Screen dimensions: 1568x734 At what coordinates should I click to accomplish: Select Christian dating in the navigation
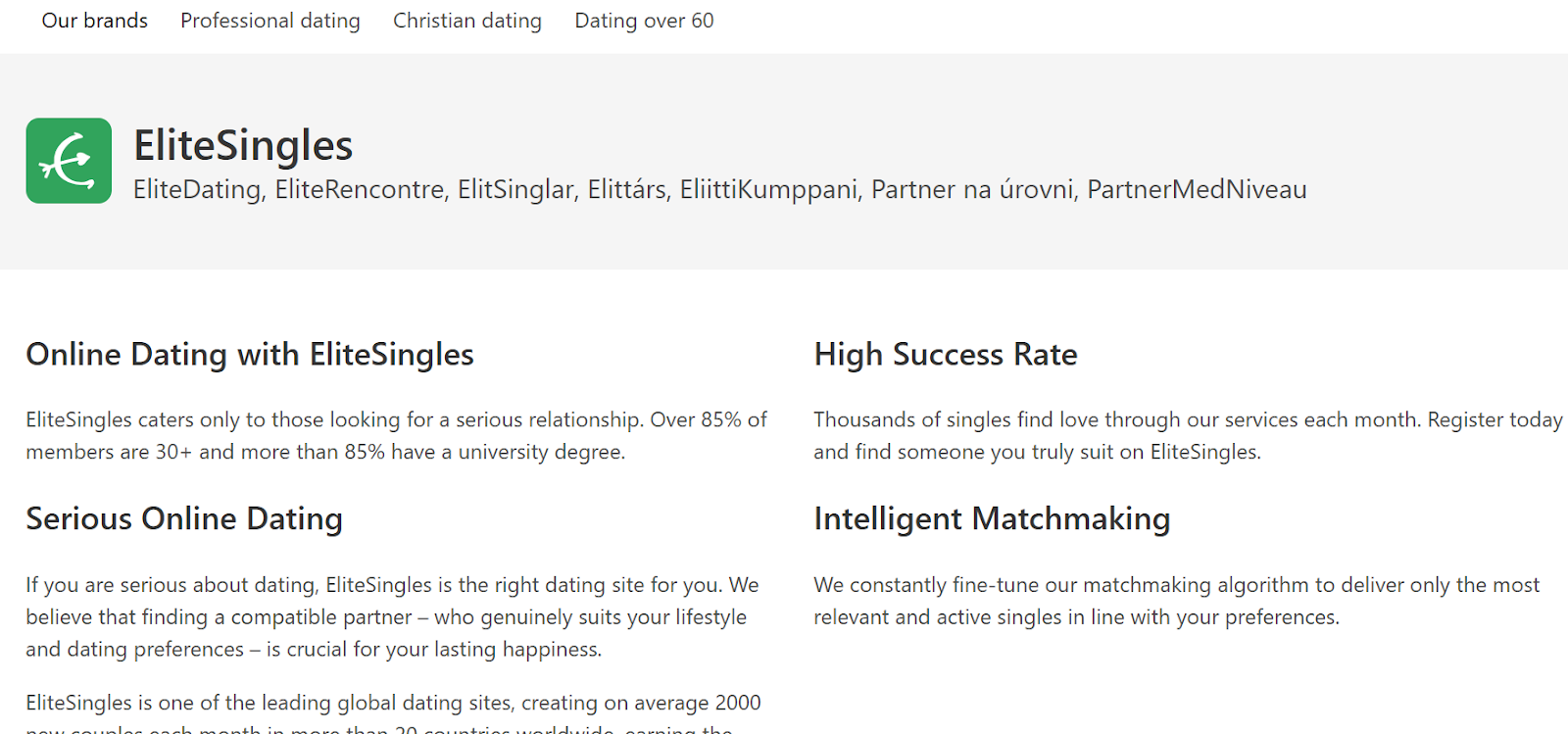click(x=467, y=21)
